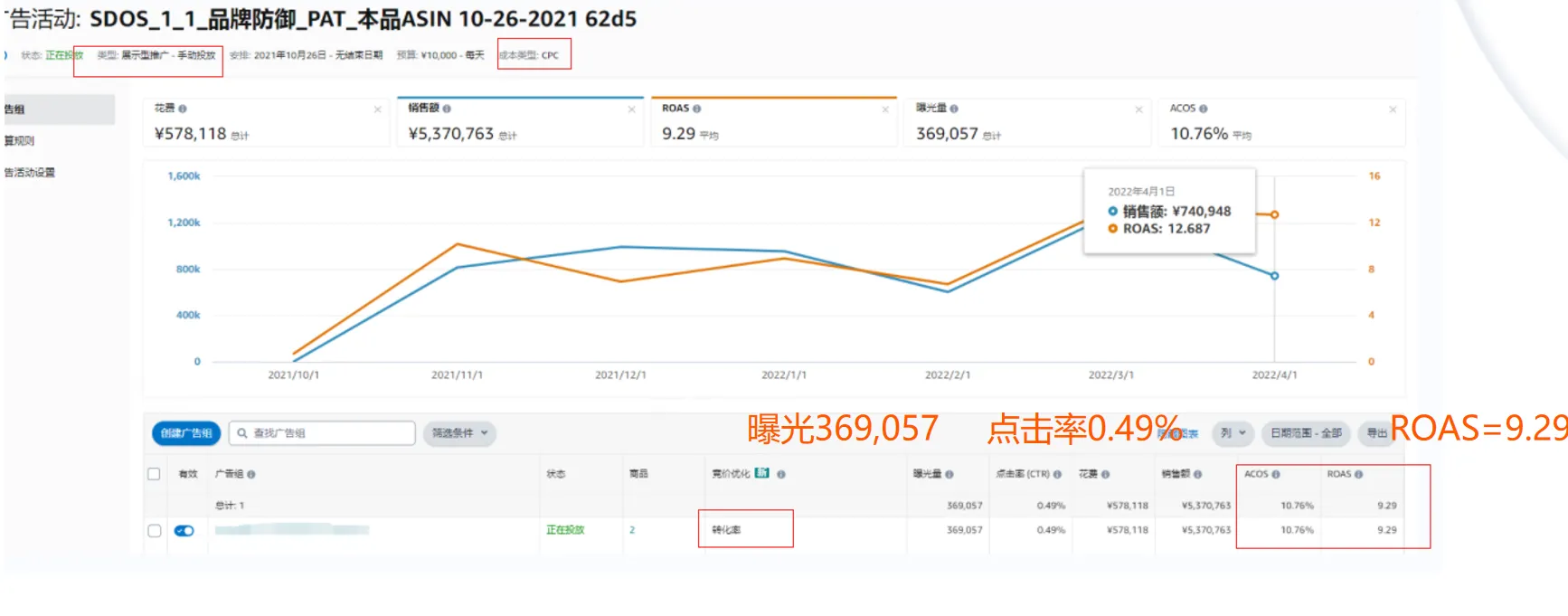Click the 10.76% 平均 value in ACOS card

[1211, 134]
